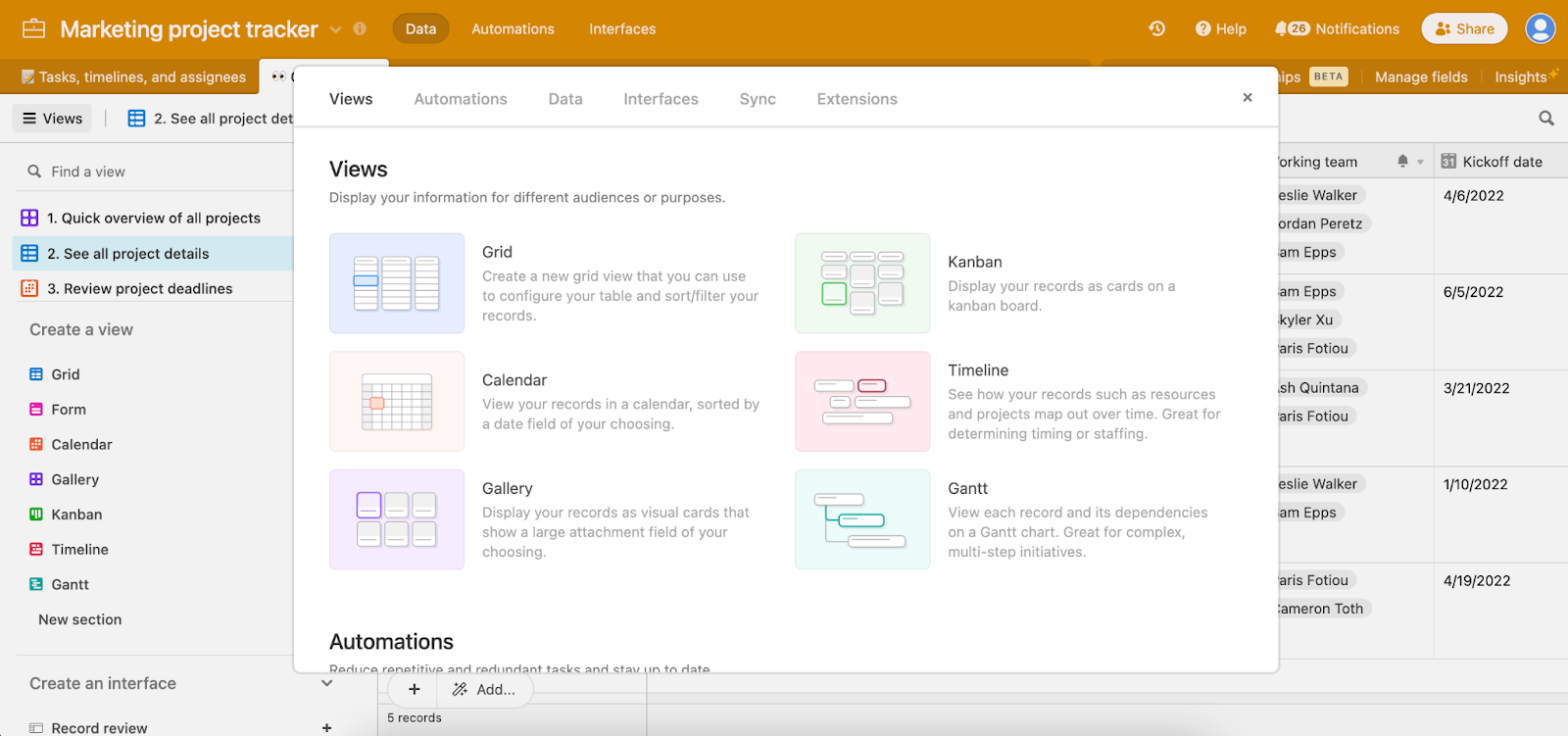Close the dialog with X
This screenshot has width=1568, height=736.
click(x=1248, y=97)
